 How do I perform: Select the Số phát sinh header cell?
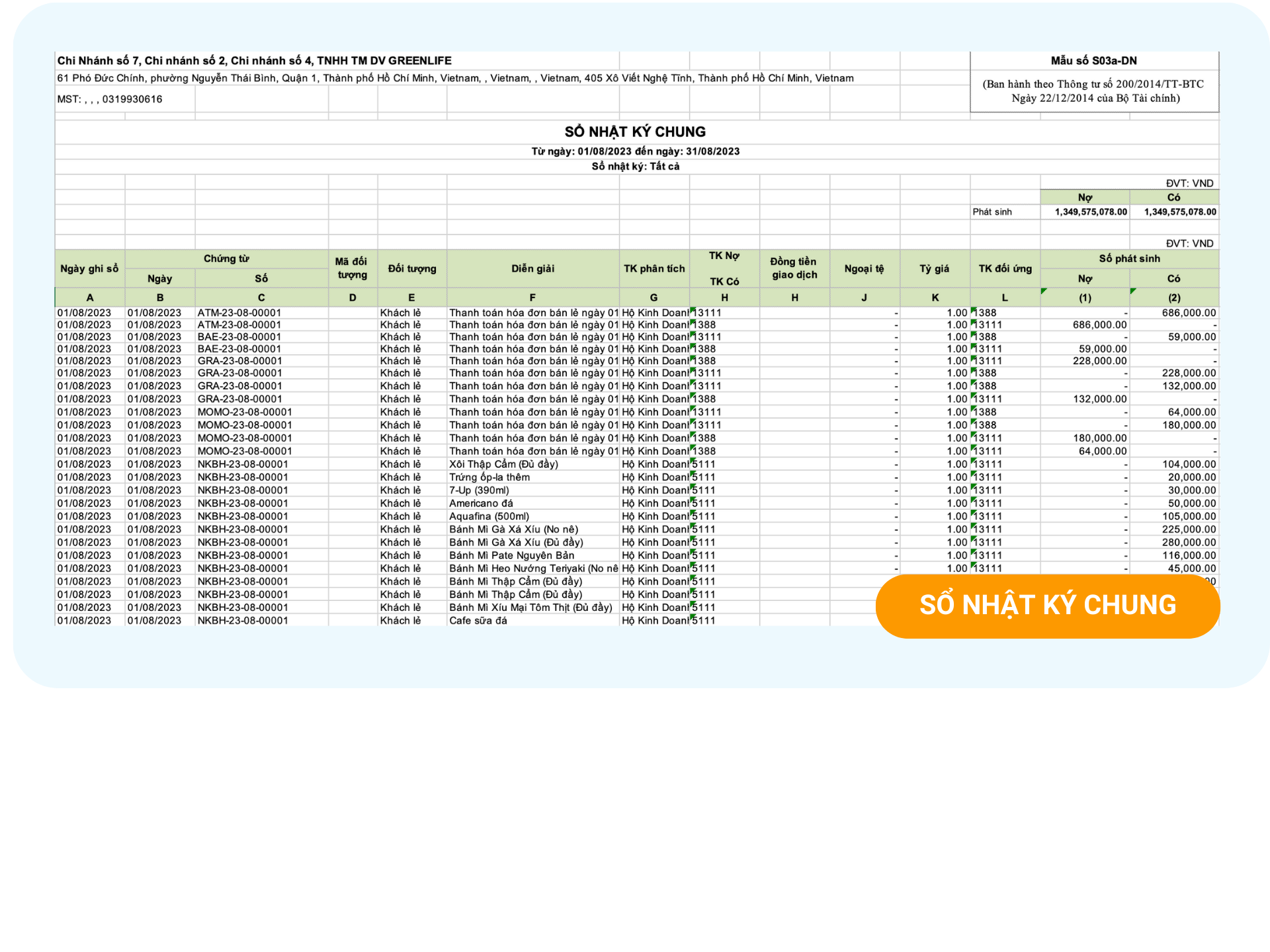point(1128,258)
